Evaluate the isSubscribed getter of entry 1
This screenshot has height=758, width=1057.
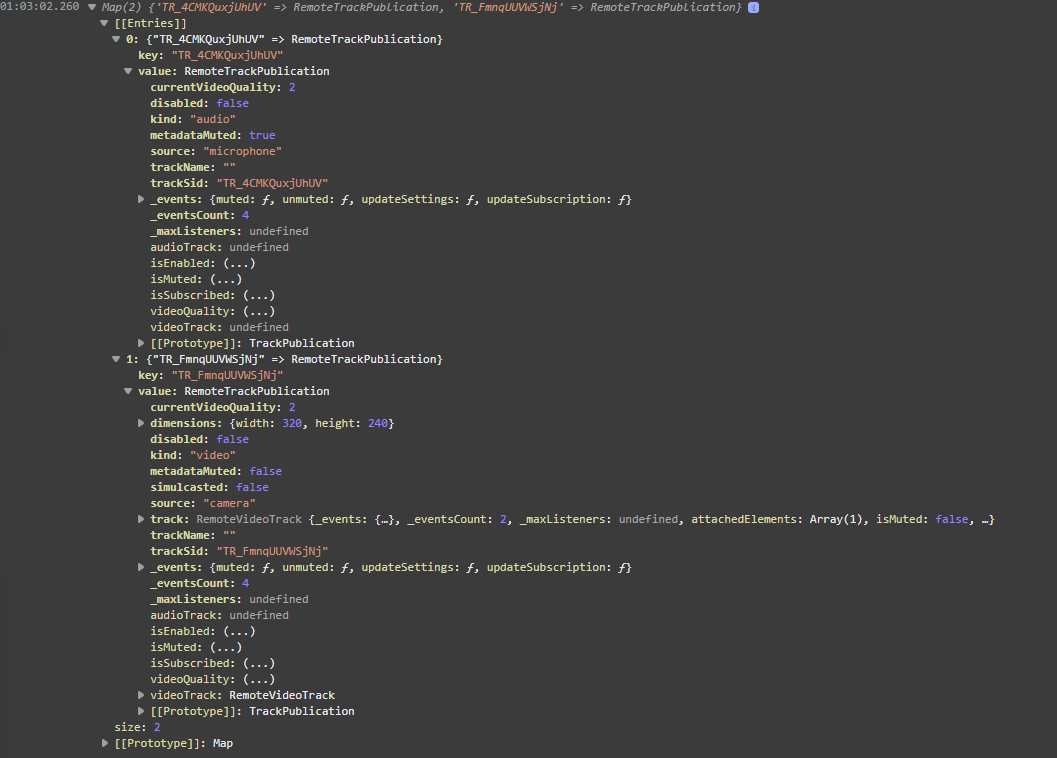258,663
